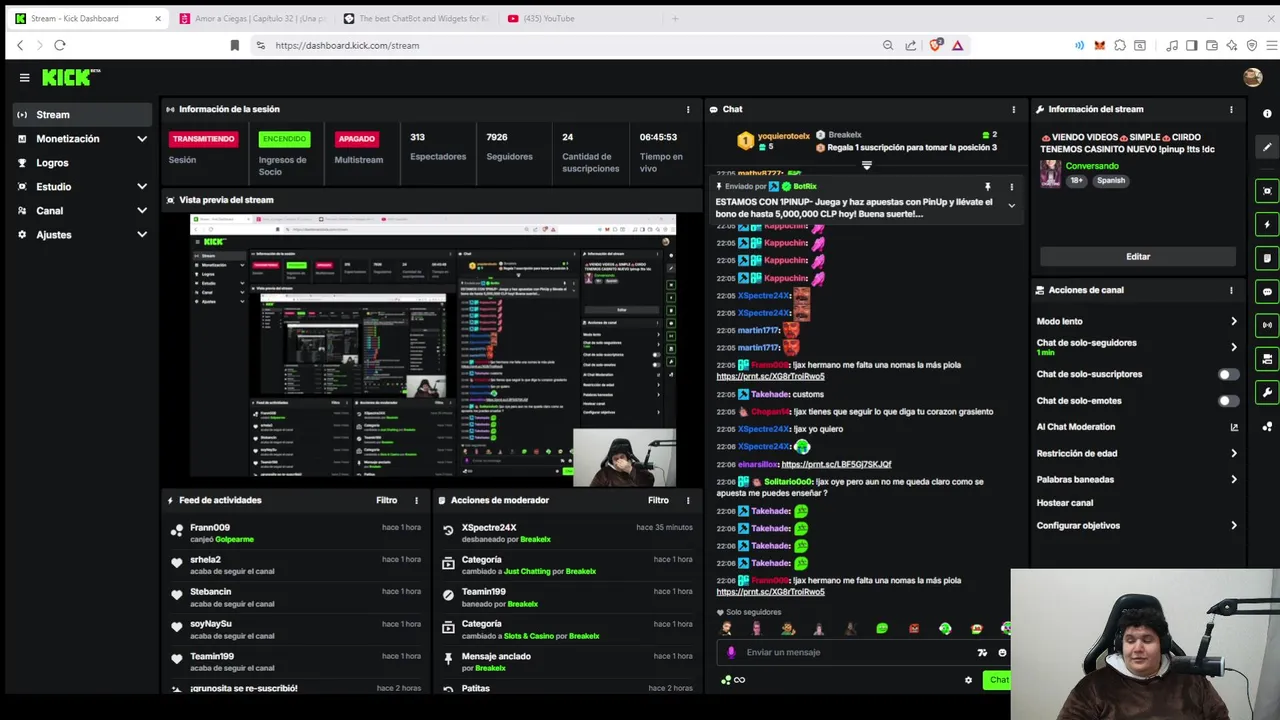This screenshot has height=720, width=1280.
Task: Open the Kick hamburger menu
Action: pos(24,77)
